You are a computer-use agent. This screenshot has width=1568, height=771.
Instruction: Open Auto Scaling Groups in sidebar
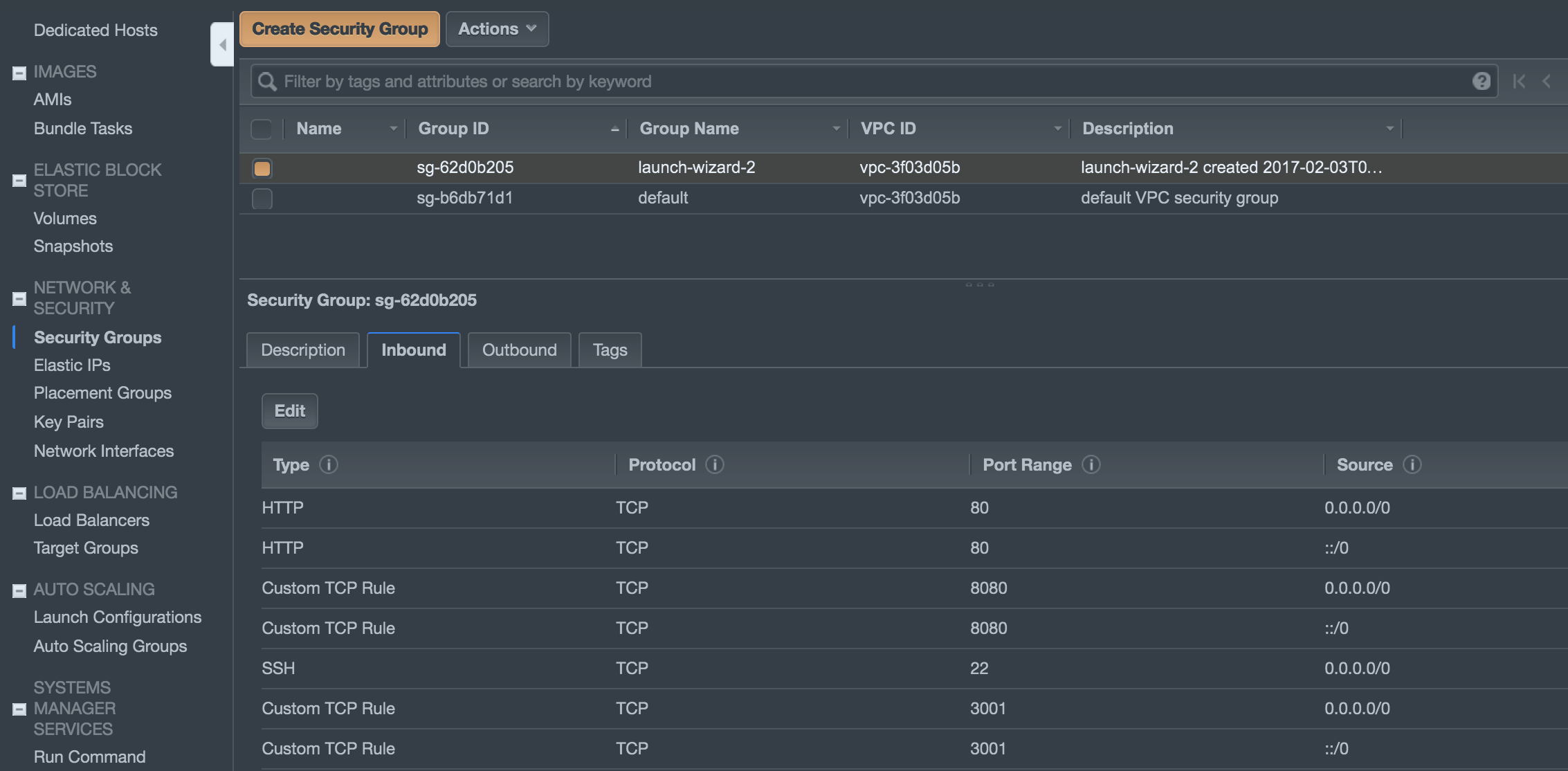coord(110,646)
